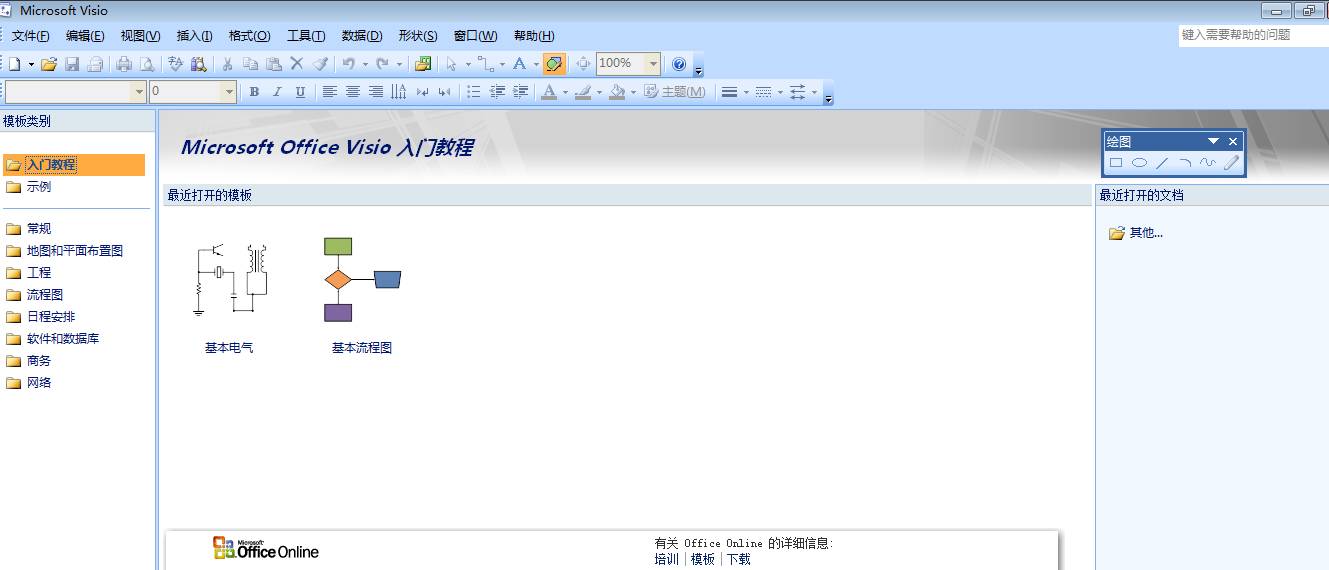This screenshot has width=1329, height=570.
Task: Center align text
Action: click(x=352, y=92)
